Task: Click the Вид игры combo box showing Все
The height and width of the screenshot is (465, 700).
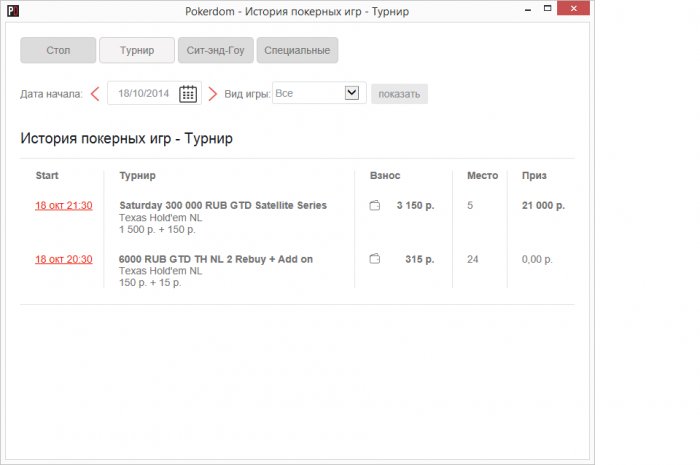Action: coord(319,93)
